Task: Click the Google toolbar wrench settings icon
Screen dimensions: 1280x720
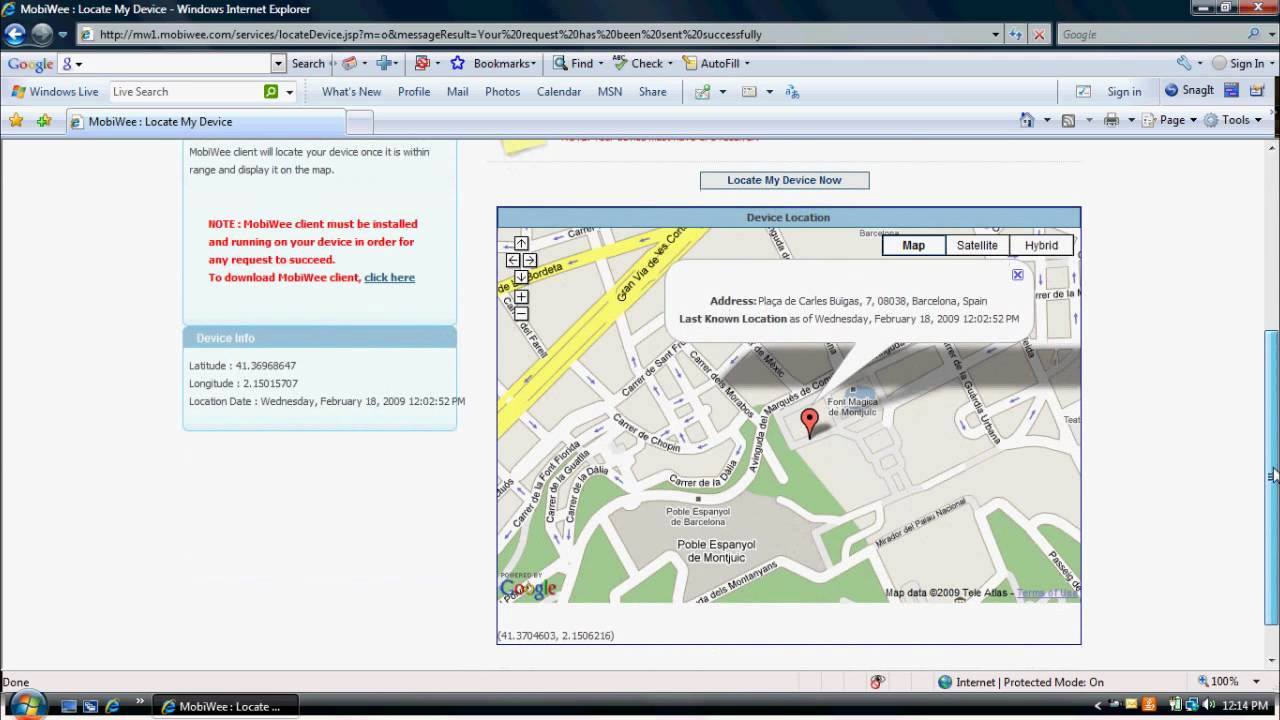Action: point(1184,63)
